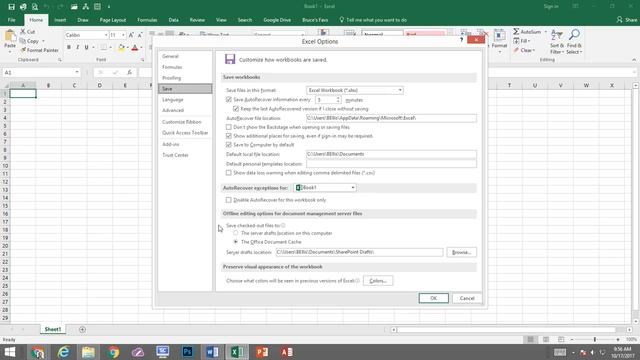Click OK in Excel Options dialog
The width and height of the screenshot is (640, 360).
(433, 298)
